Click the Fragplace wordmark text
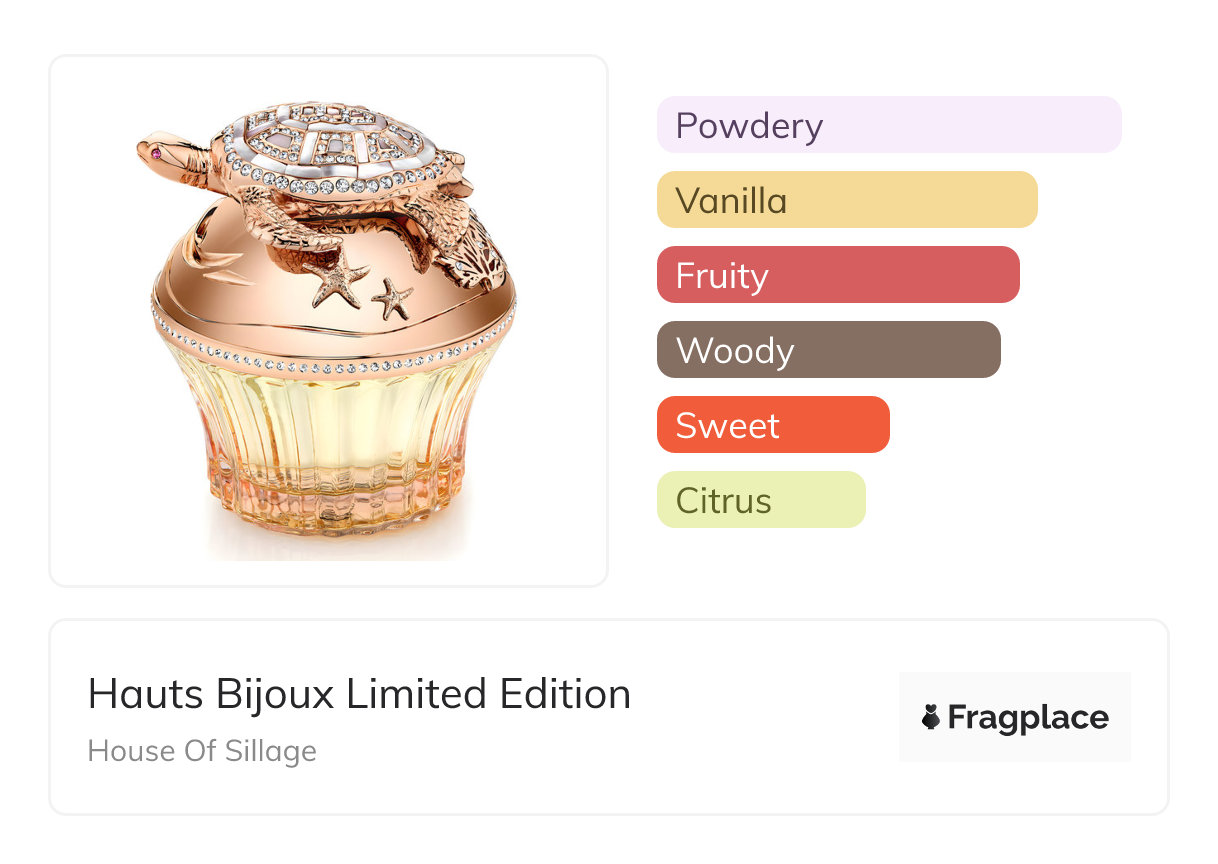 (x=1028, y=718)
